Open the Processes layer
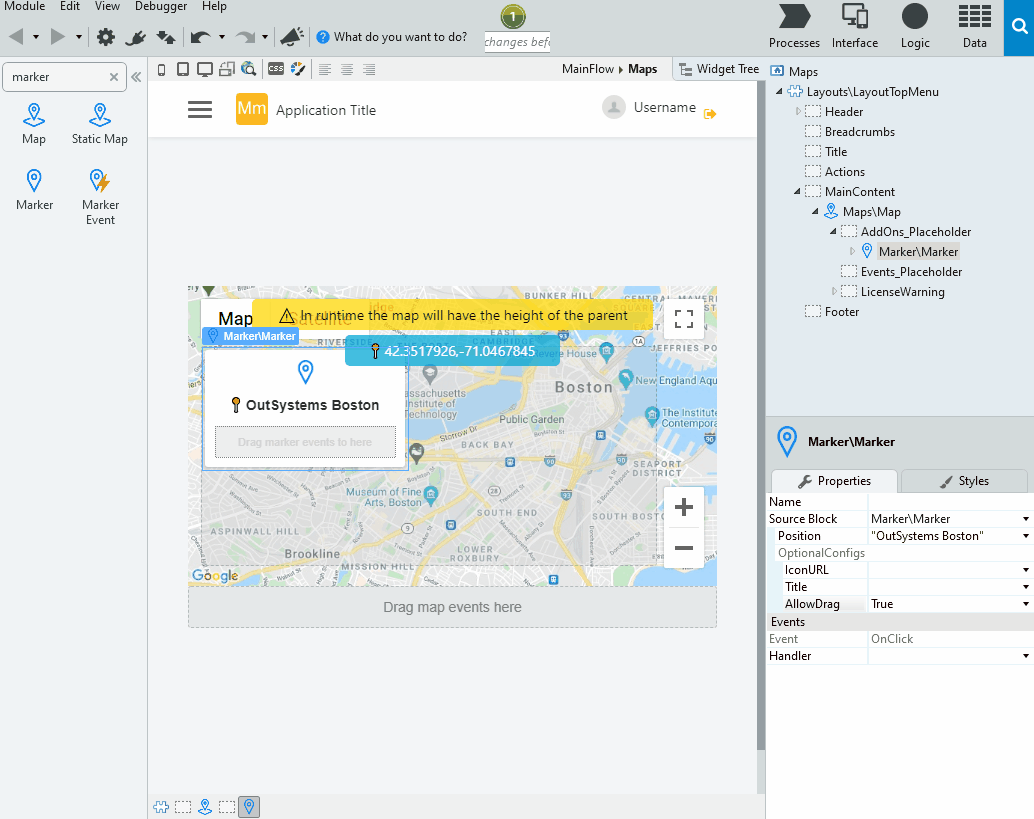This screenshot has height=819, width=1034. tap(794, 26)
